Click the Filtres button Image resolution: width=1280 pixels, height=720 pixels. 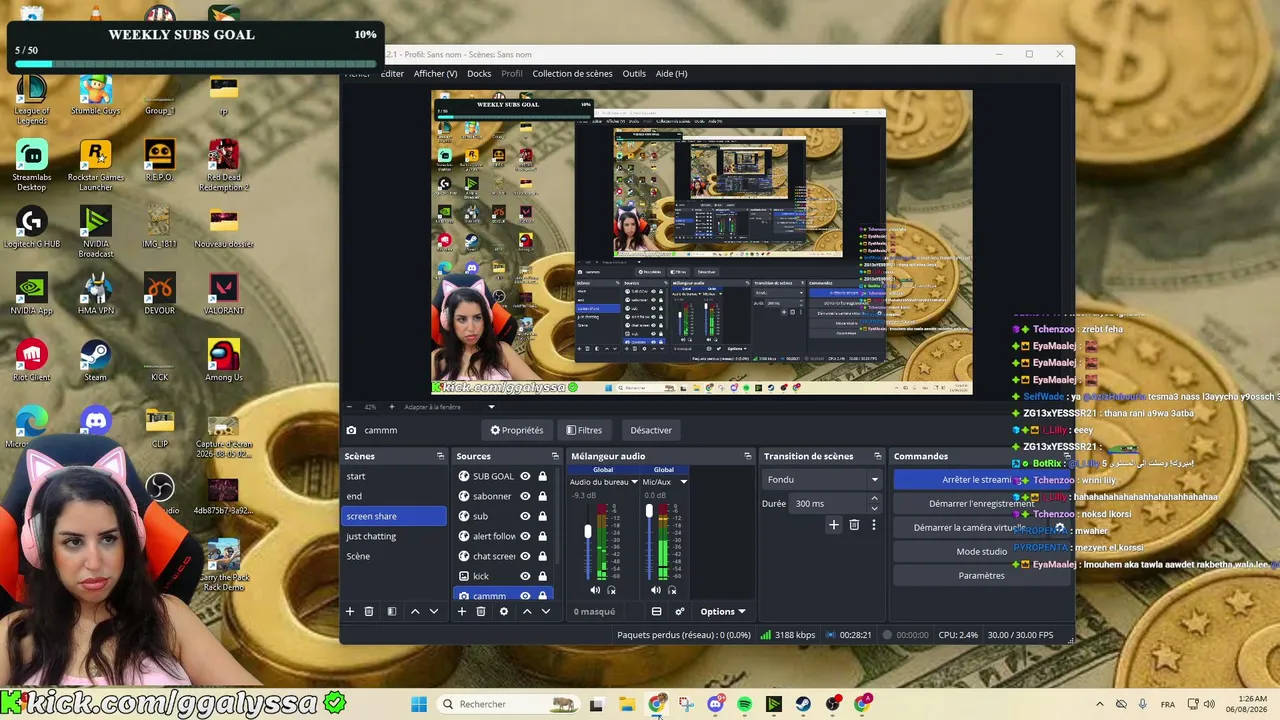584,430
